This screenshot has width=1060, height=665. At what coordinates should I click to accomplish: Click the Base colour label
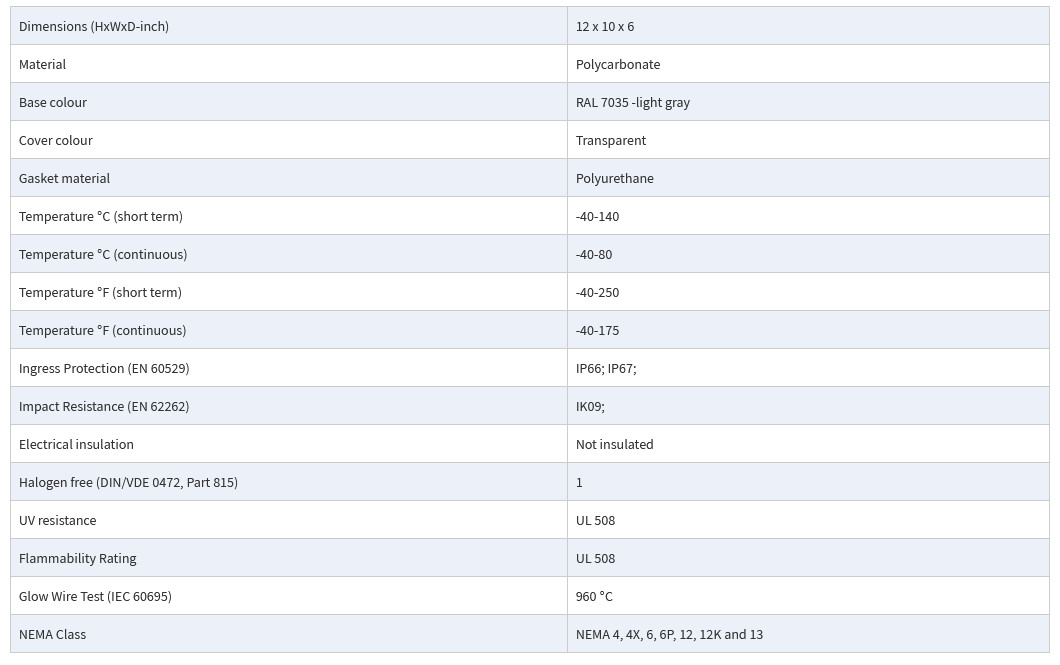pyautogui.click(x=53, y=102)
